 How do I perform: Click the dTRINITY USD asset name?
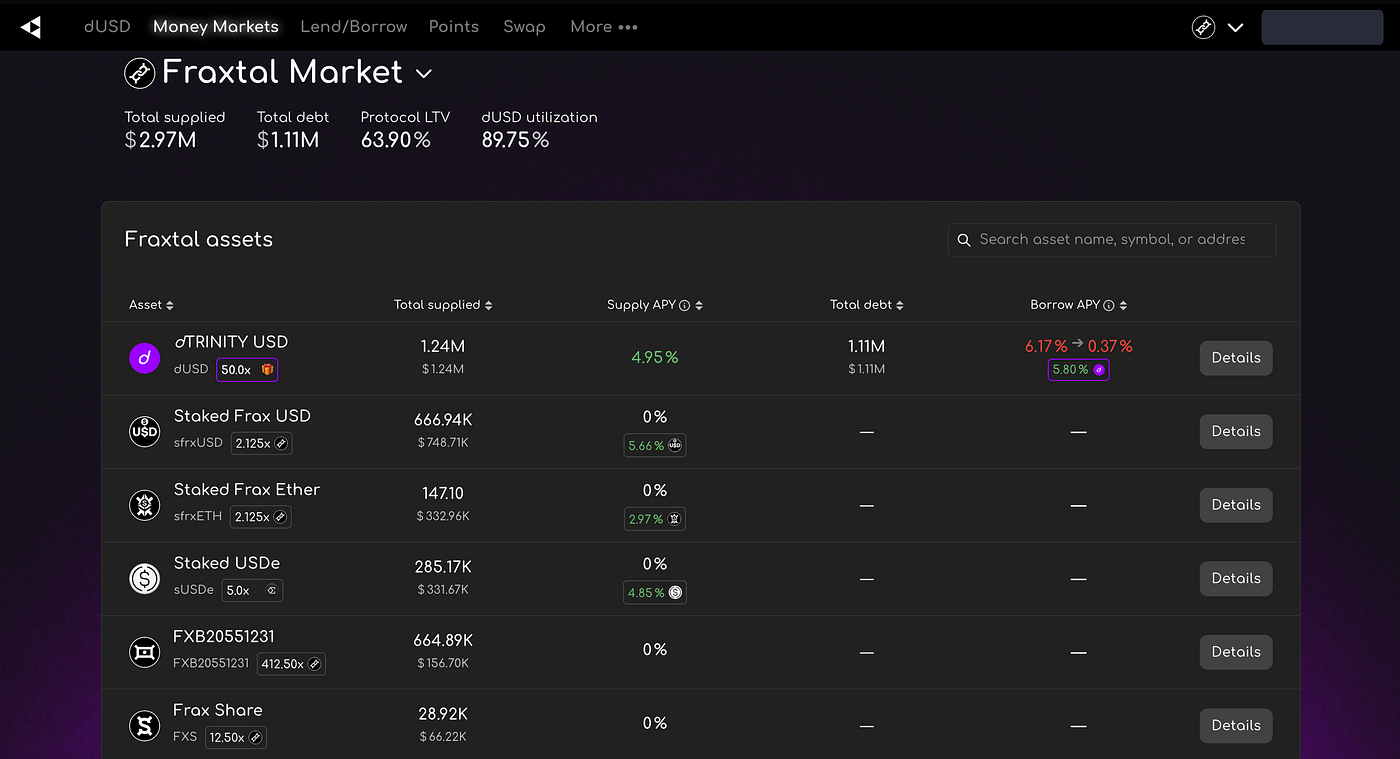[231, 342]
